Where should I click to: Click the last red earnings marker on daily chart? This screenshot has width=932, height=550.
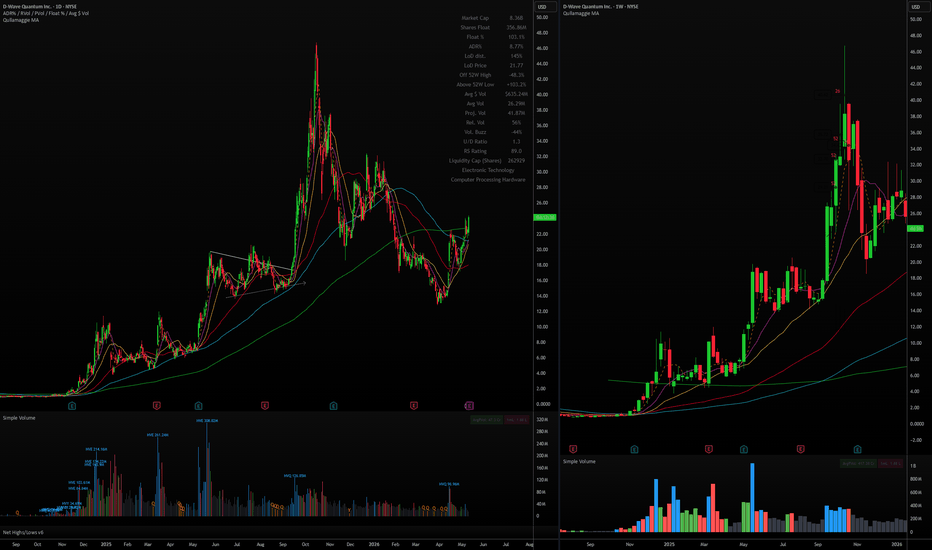pyautogui.click(x=414, y=406)
